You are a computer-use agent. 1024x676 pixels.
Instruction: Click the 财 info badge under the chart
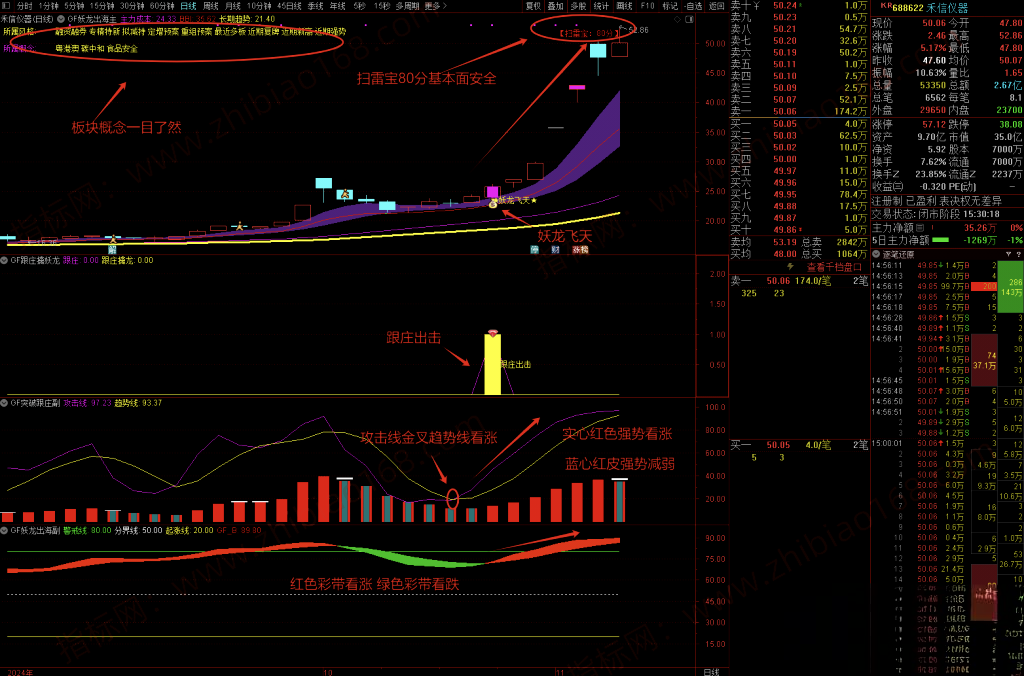click(x=556, y=249)
